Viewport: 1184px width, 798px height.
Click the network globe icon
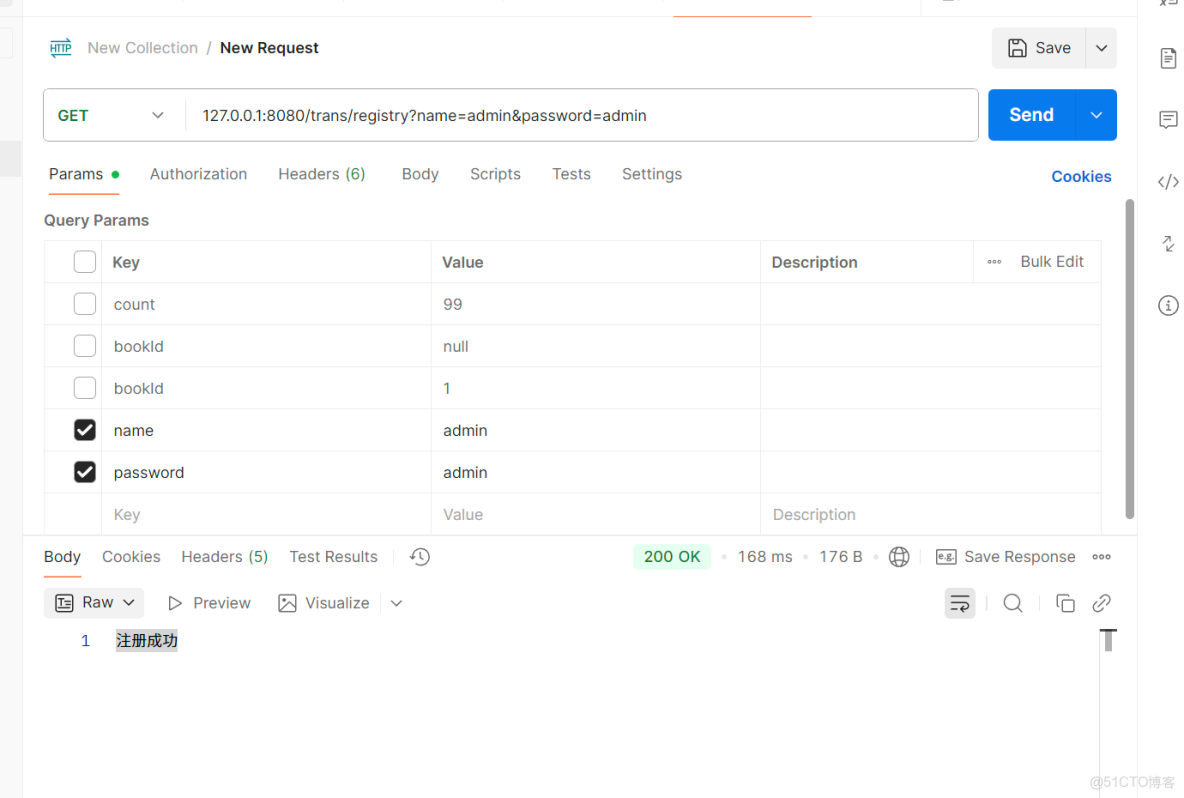[899, 557]
